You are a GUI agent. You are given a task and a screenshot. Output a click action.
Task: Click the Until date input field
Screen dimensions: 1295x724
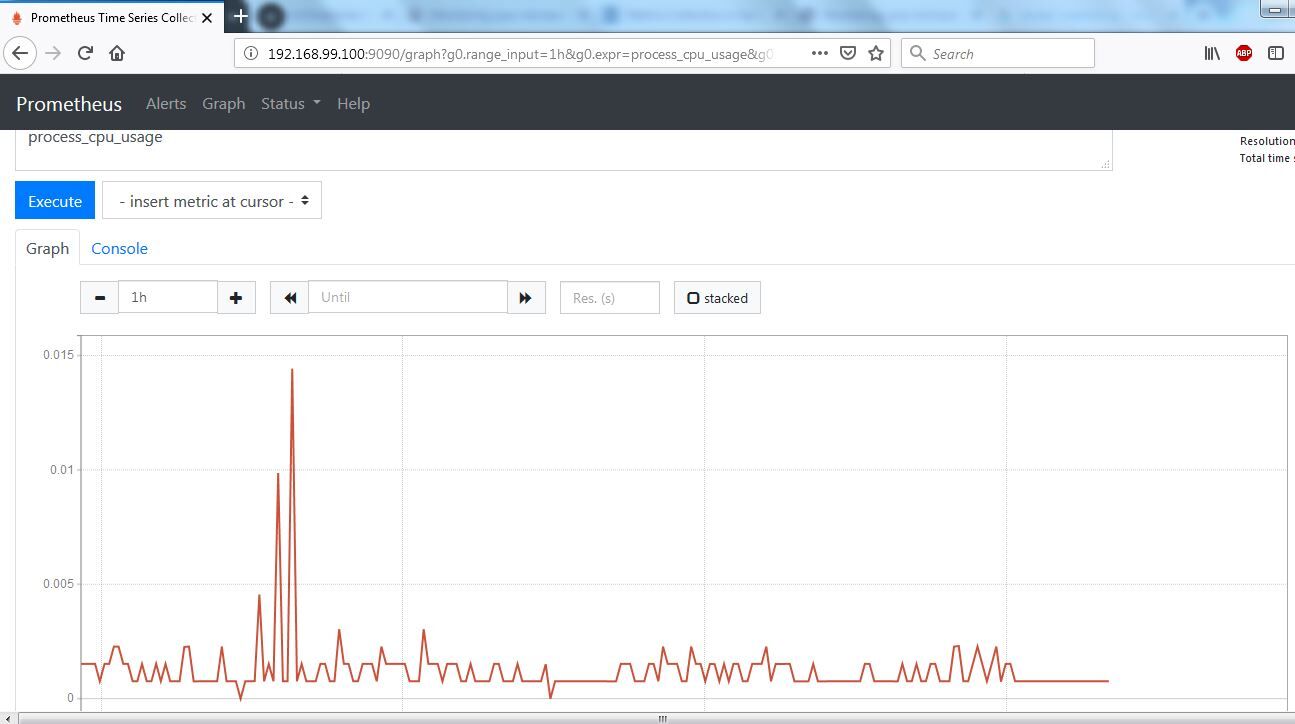pos(408,297)
